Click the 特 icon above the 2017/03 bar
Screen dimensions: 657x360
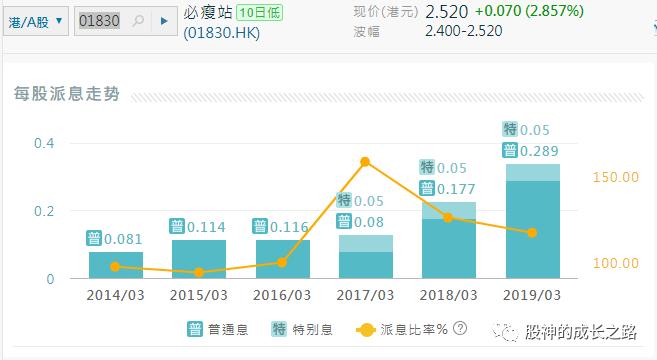344,200
